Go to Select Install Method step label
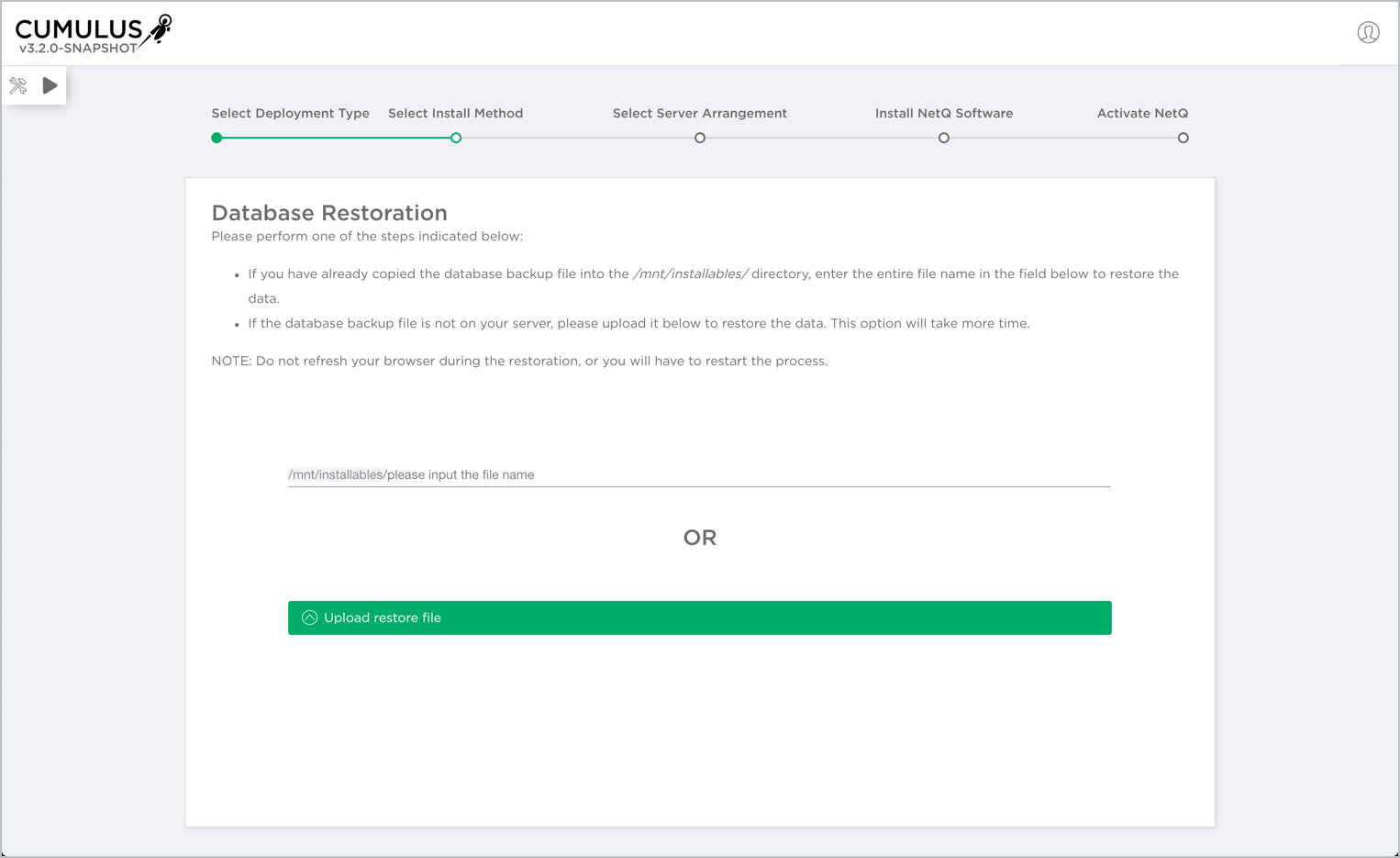This screenshot has width=1400, height=858. pos(455,114)
